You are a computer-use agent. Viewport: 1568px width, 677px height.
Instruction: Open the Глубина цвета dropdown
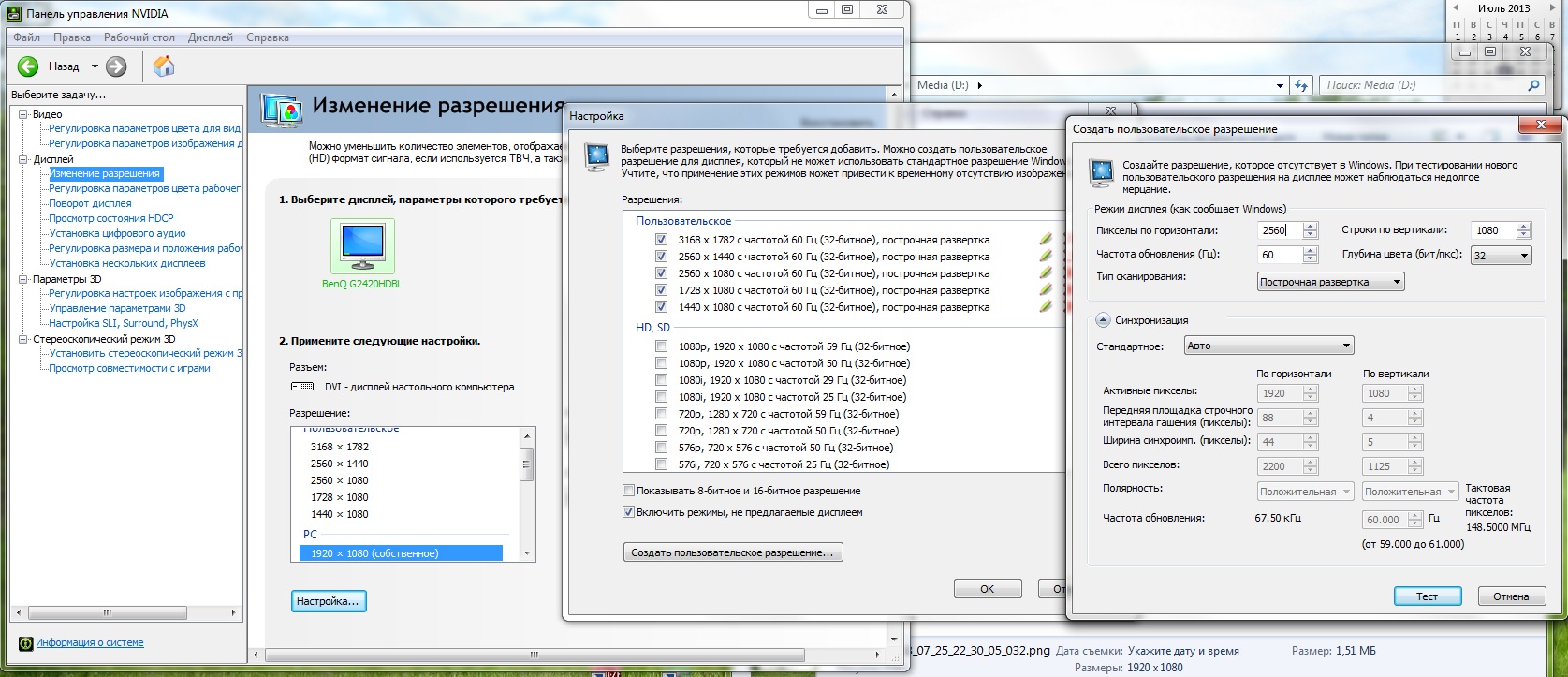[x=1502, y=255]
